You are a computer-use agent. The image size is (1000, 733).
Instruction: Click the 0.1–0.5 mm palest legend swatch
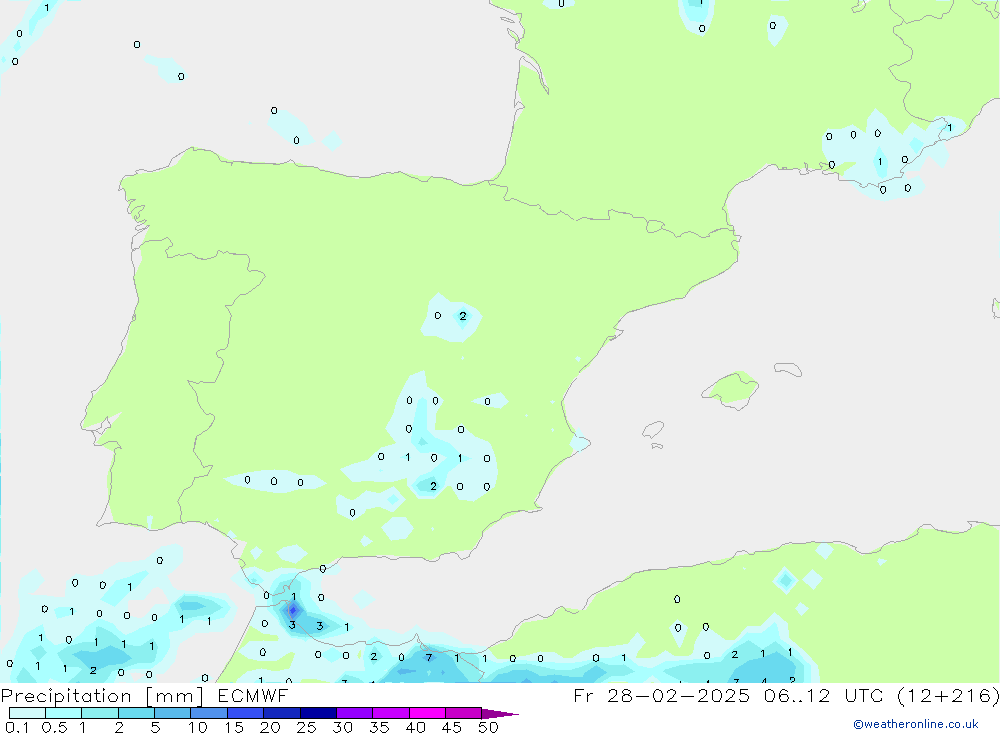point(27,713)
